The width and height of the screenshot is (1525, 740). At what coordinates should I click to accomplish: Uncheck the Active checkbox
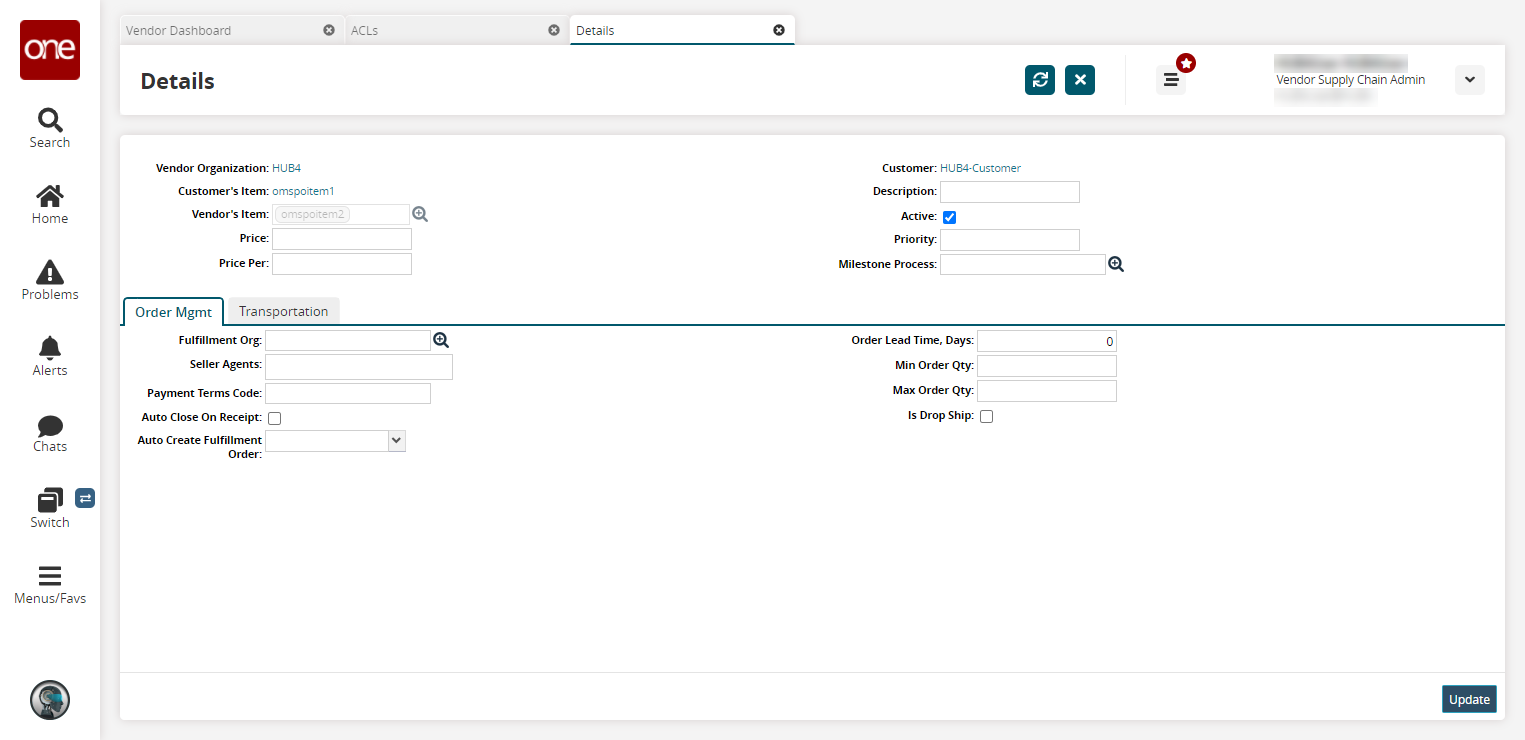950,217
